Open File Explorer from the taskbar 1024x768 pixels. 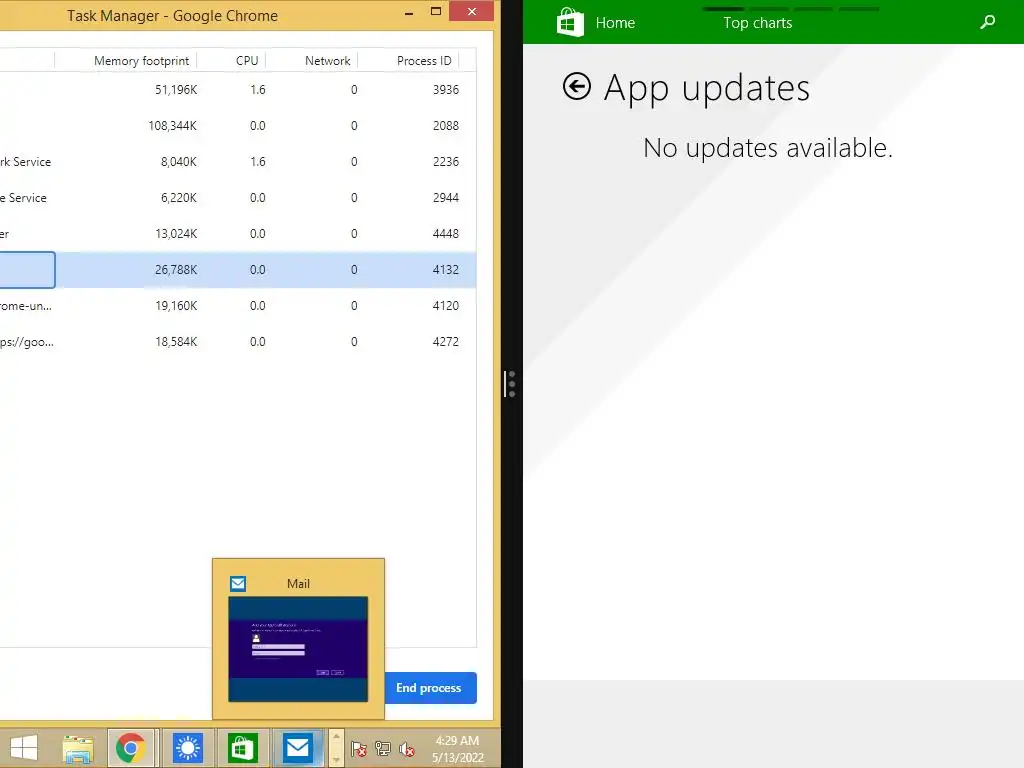78,748
